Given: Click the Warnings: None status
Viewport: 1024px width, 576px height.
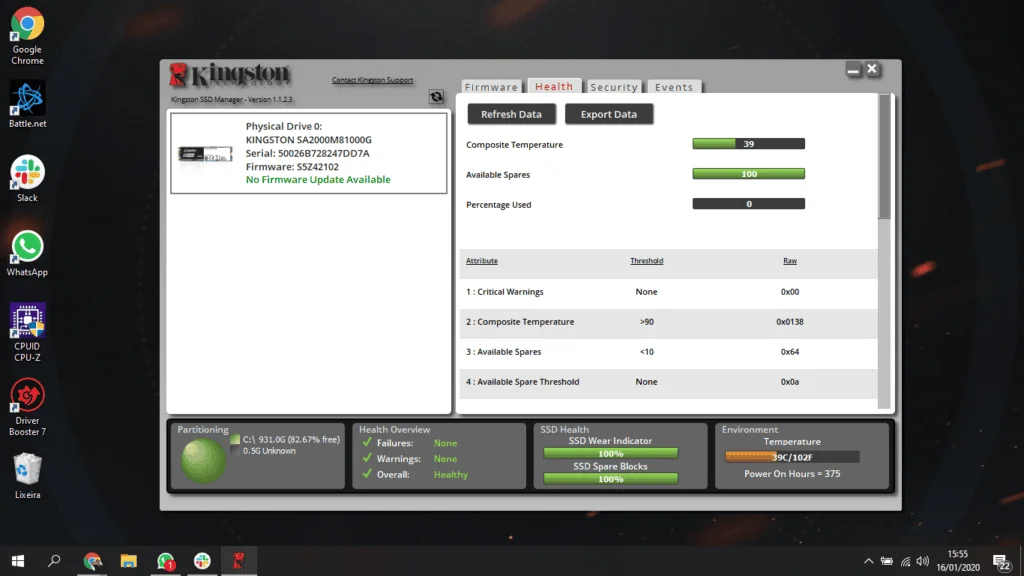Looking at the screenshot, I should (409, 458).
